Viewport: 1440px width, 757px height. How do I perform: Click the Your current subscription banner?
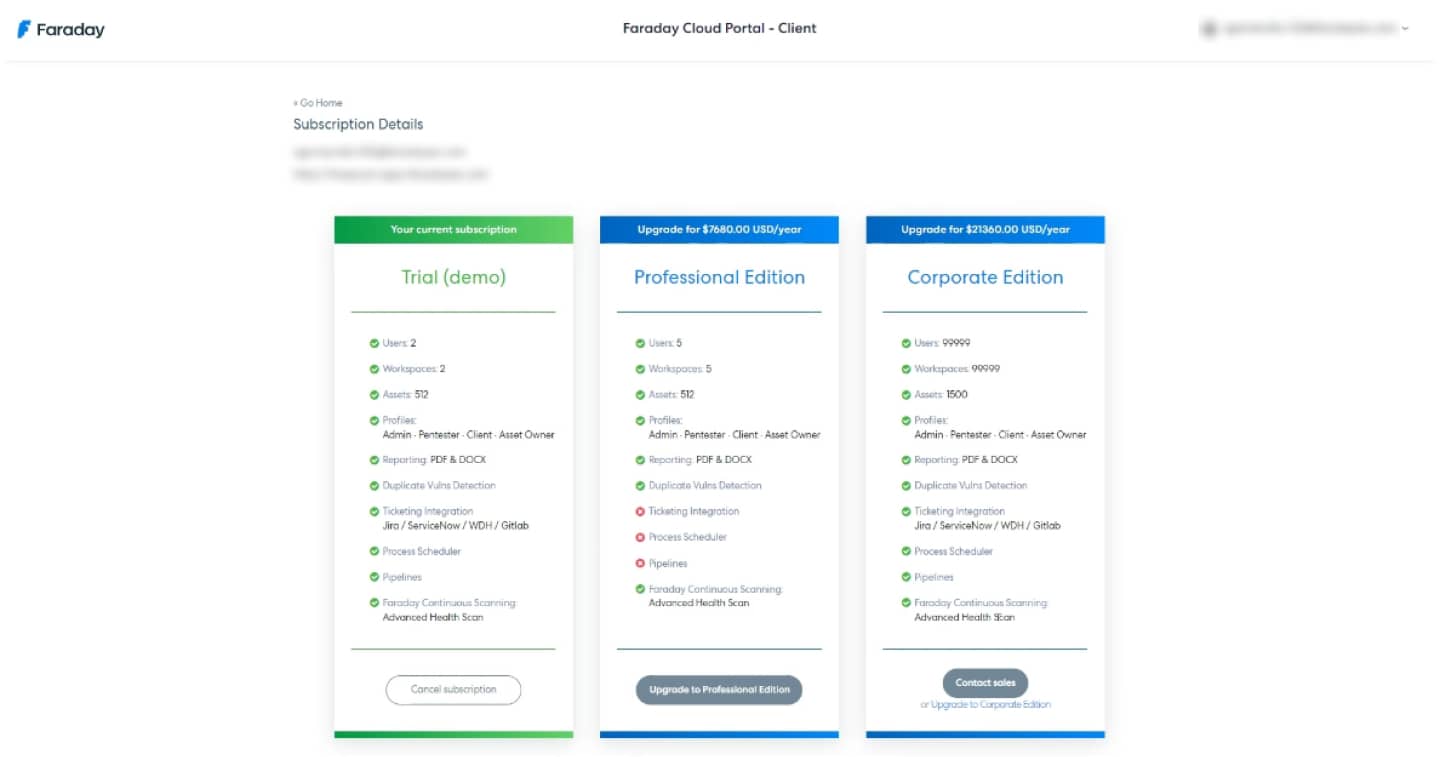tap(453, 230)
